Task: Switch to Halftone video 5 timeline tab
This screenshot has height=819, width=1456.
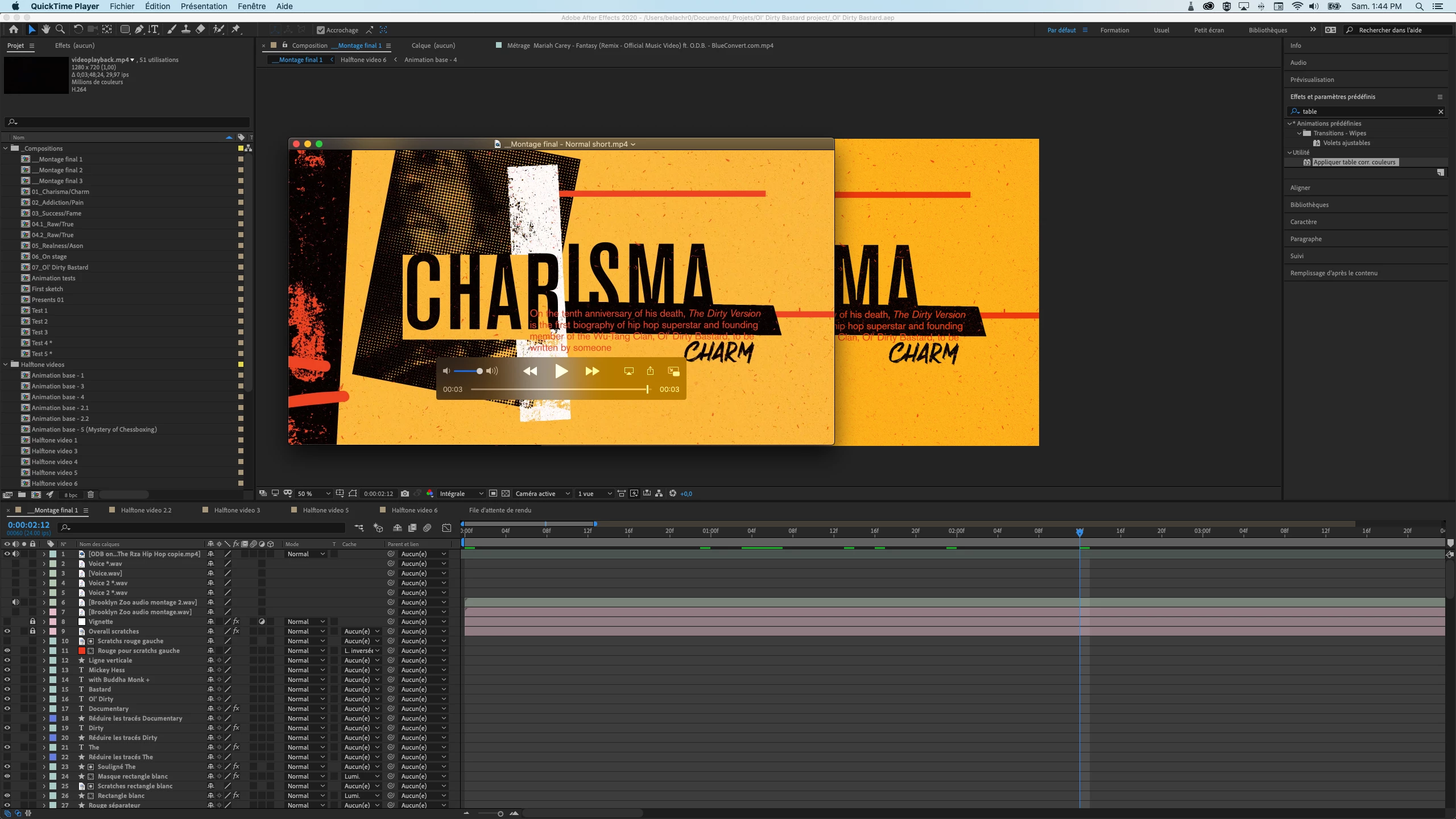Action: pos(325,510)
